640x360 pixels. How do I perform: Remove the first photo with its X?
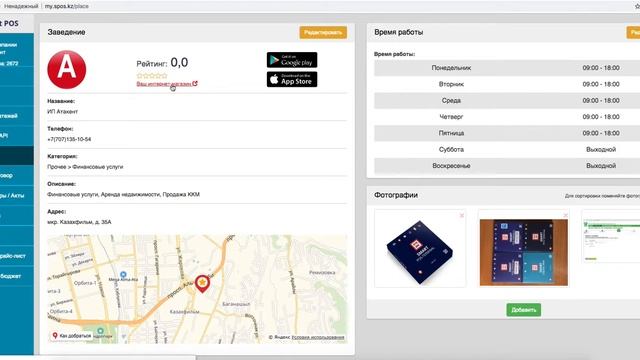(462, 216)
